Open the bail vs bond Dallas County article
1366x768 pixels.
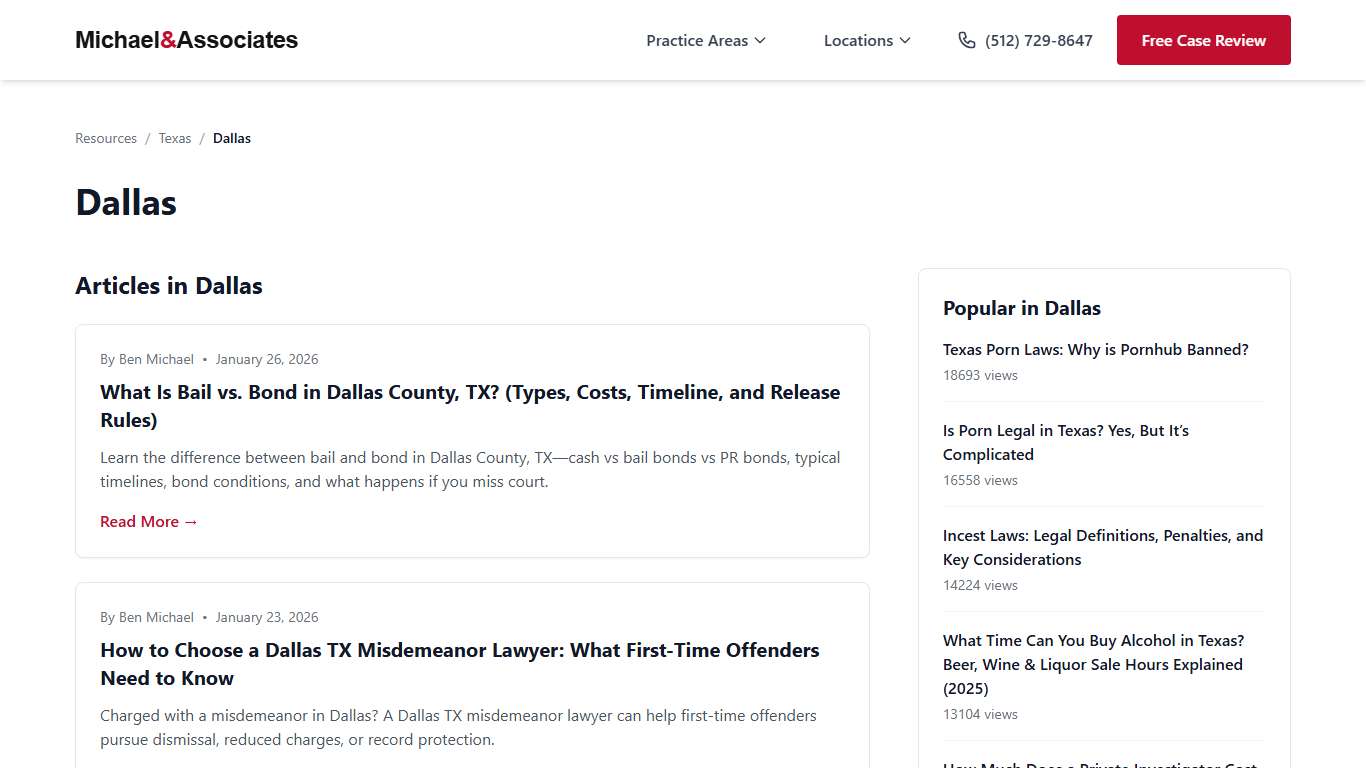point(469,406)
